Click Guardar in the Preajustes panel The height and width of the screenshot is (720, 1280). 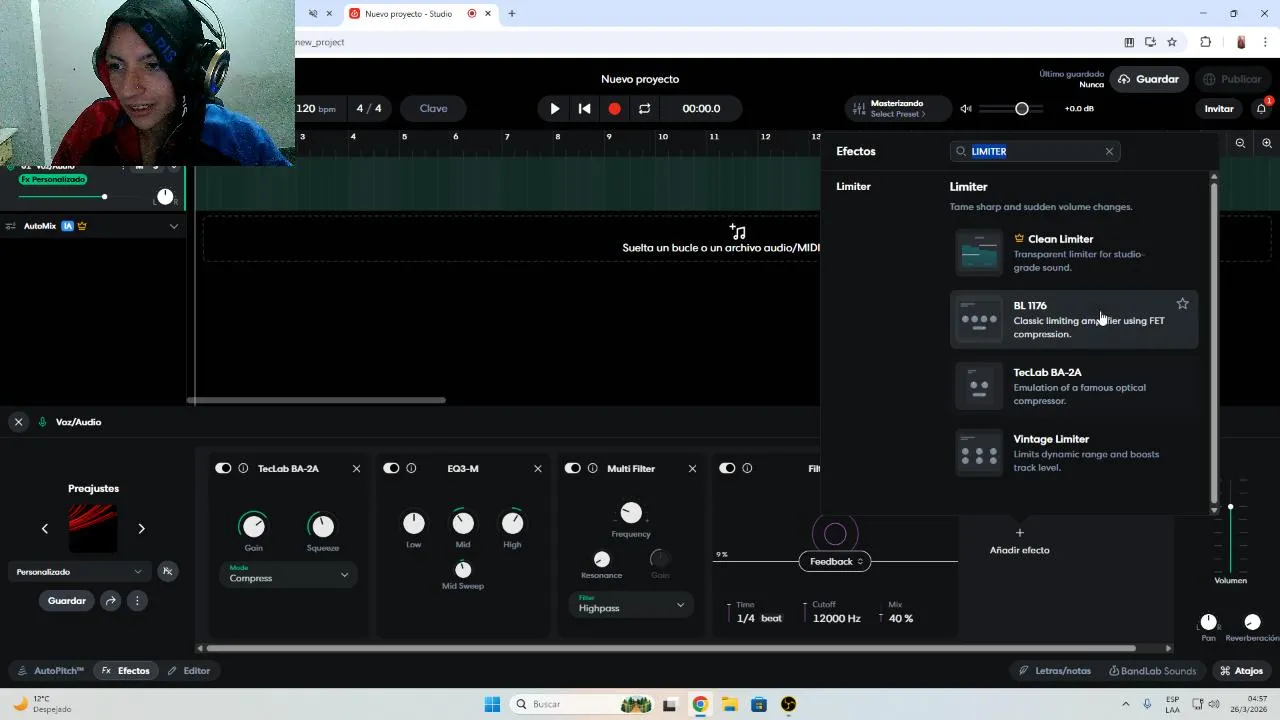click(67, 601)
